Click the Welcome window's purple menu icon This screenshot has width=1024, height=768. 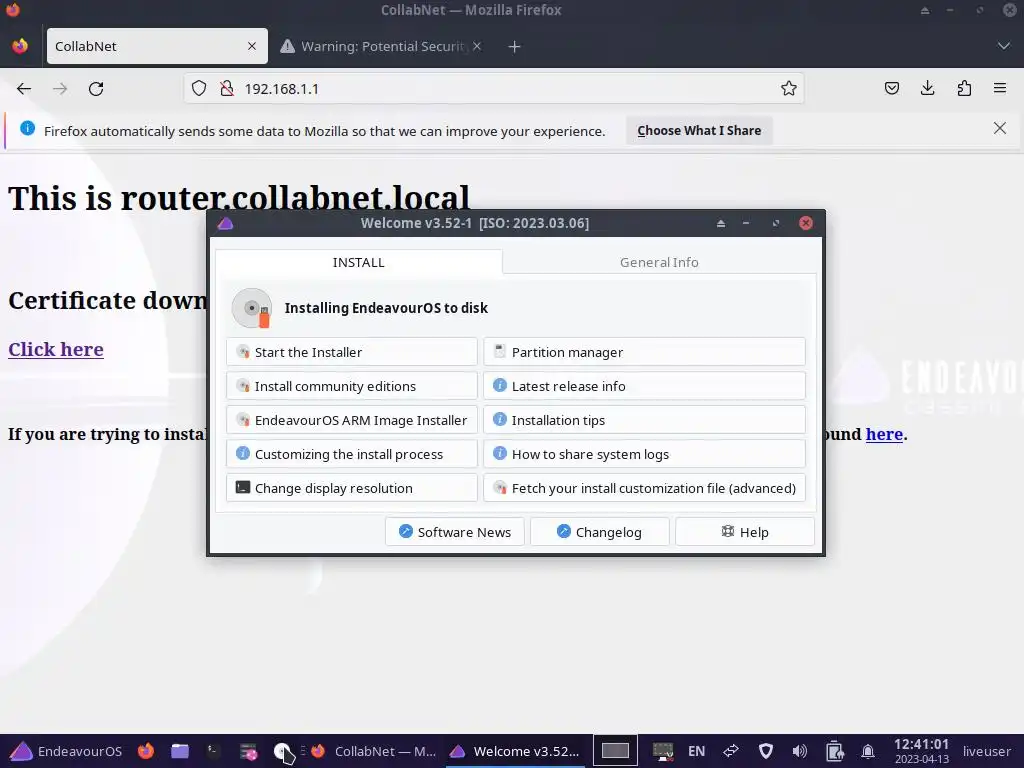[x=225, y=223]
